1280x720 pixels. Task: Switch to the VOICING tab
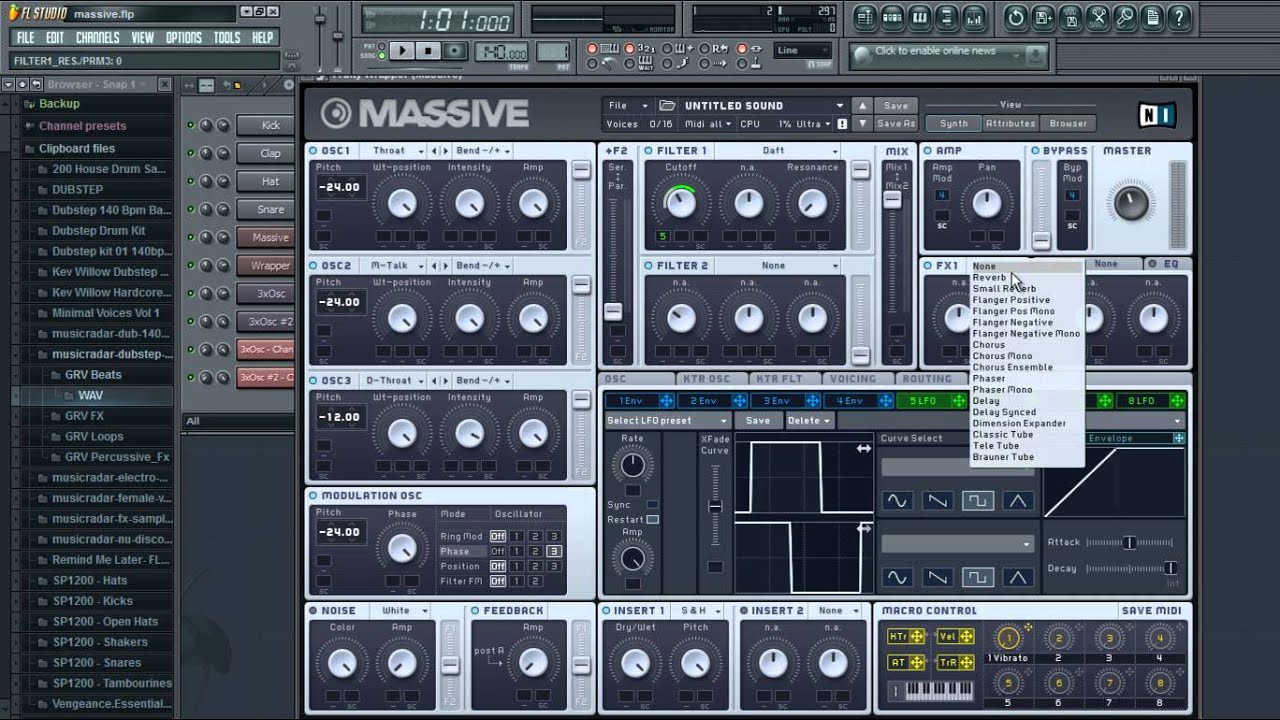(853, 379)
